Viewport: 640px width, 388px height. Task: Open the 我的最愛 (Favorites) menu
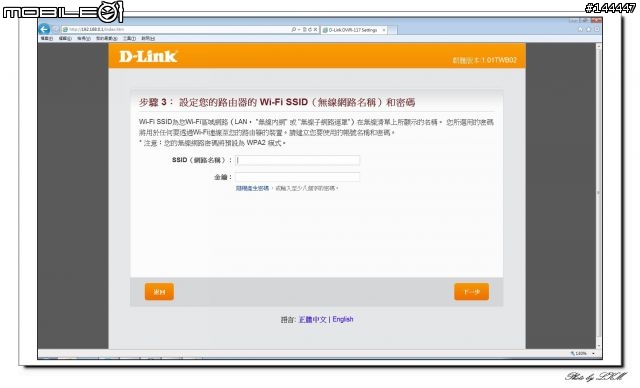(x=107, y=38)
